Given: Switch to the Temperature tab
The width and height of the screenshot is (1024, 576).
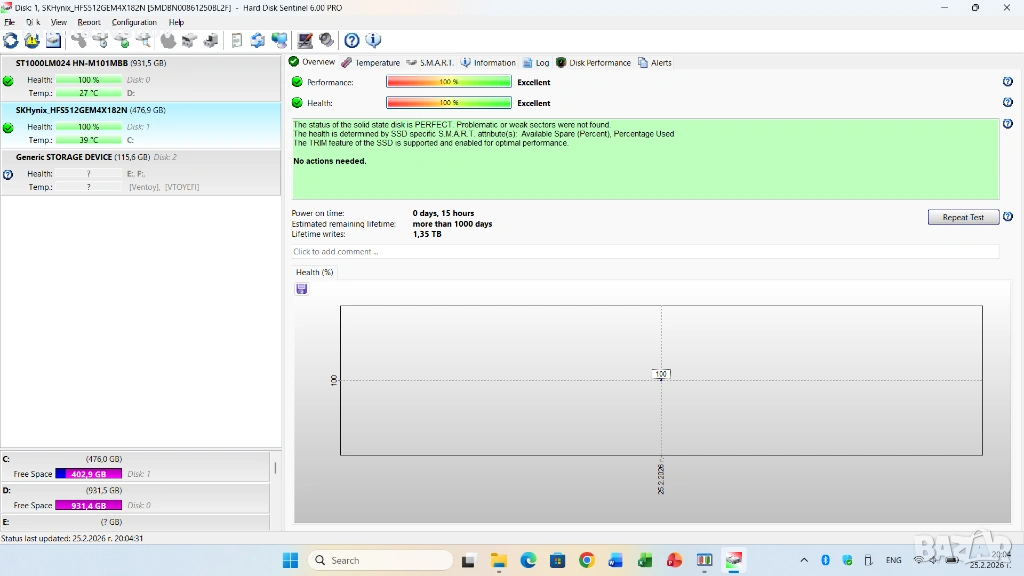Looking at the screenshot, I should pos(371,63).
